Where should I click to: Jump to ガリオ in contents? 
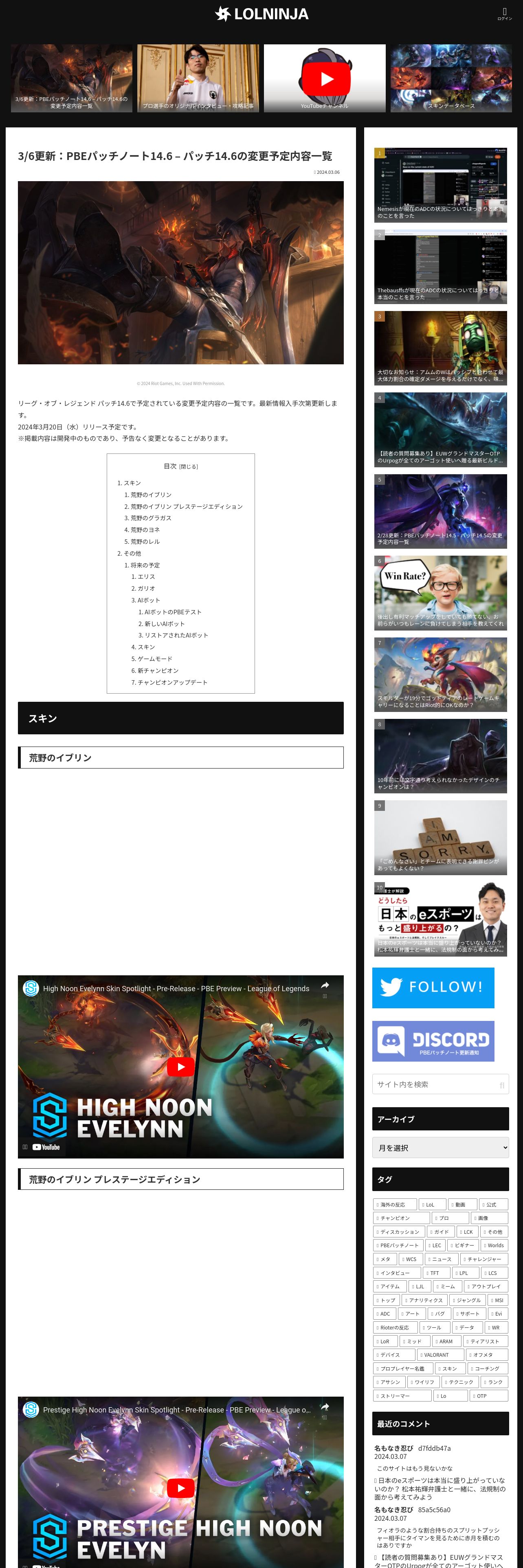point(146,588)
